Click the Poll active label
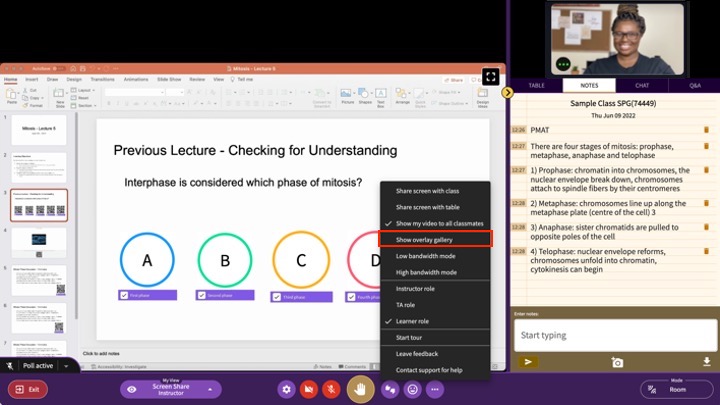The image size is (720, 405). tap(38, 366)
